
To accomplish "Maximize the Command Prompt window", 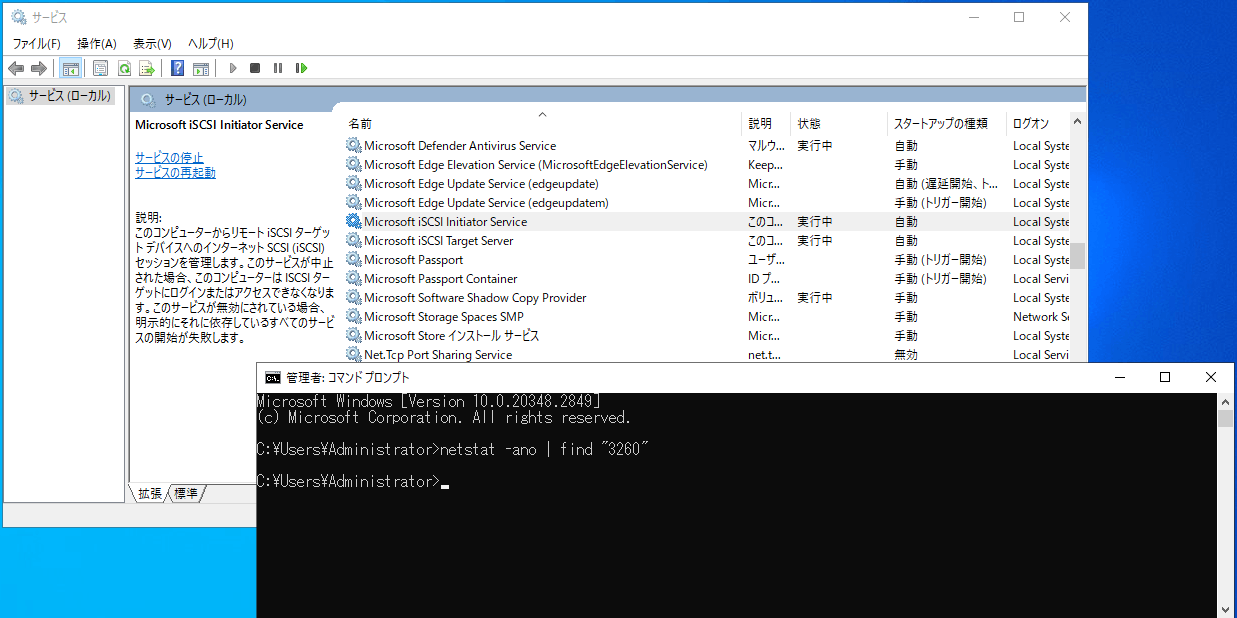I will pos(1165,377).
